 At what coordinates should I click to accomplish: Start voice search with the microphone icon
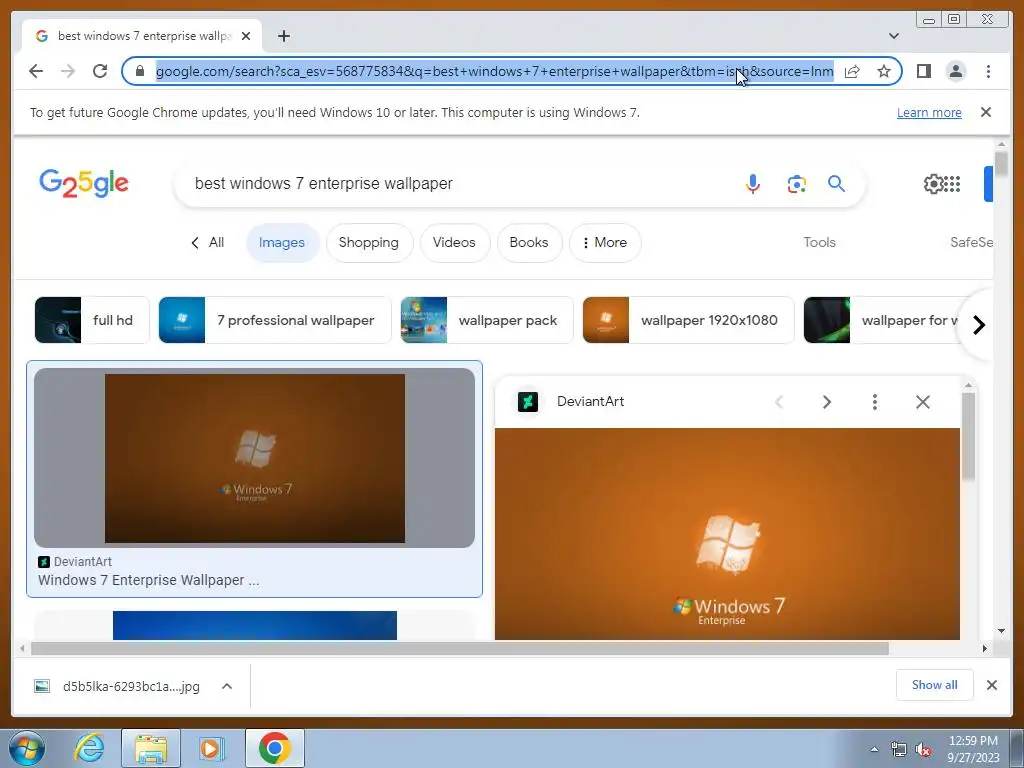(752, 184)
